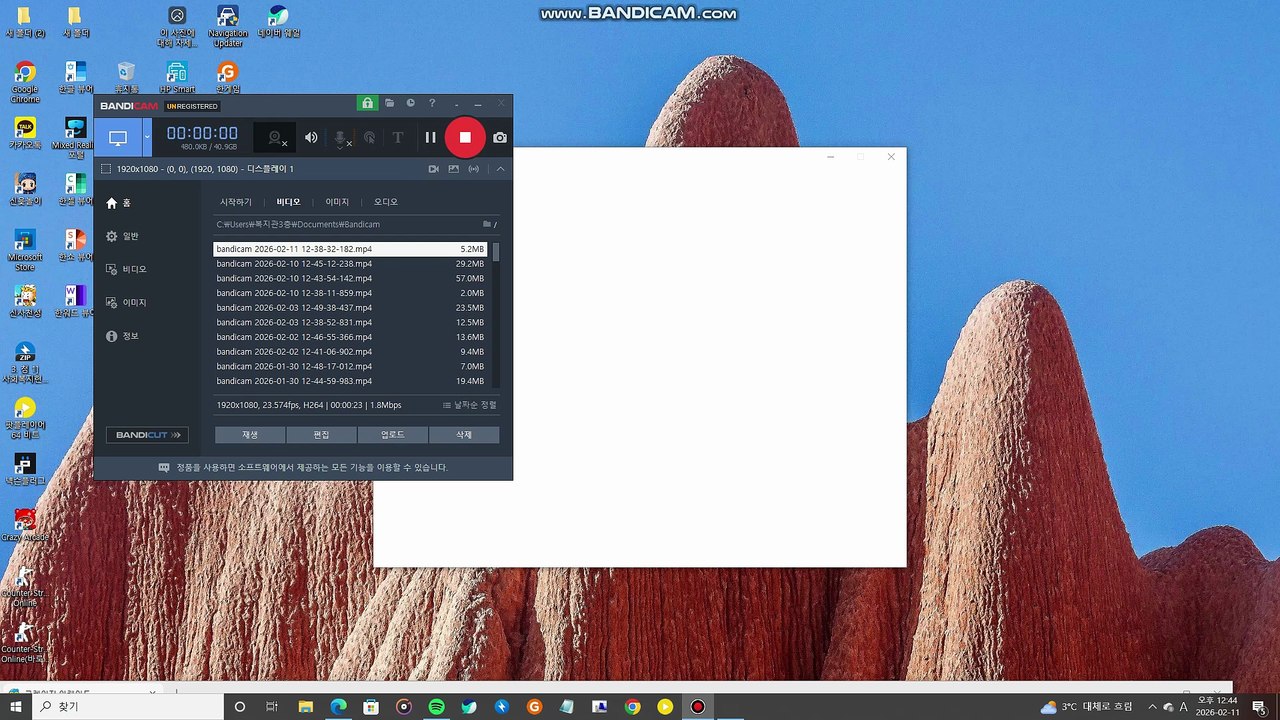1280x720 pixels.
Task: Switch to the 비디오 tab in the file list
Action: click(288, 202)
